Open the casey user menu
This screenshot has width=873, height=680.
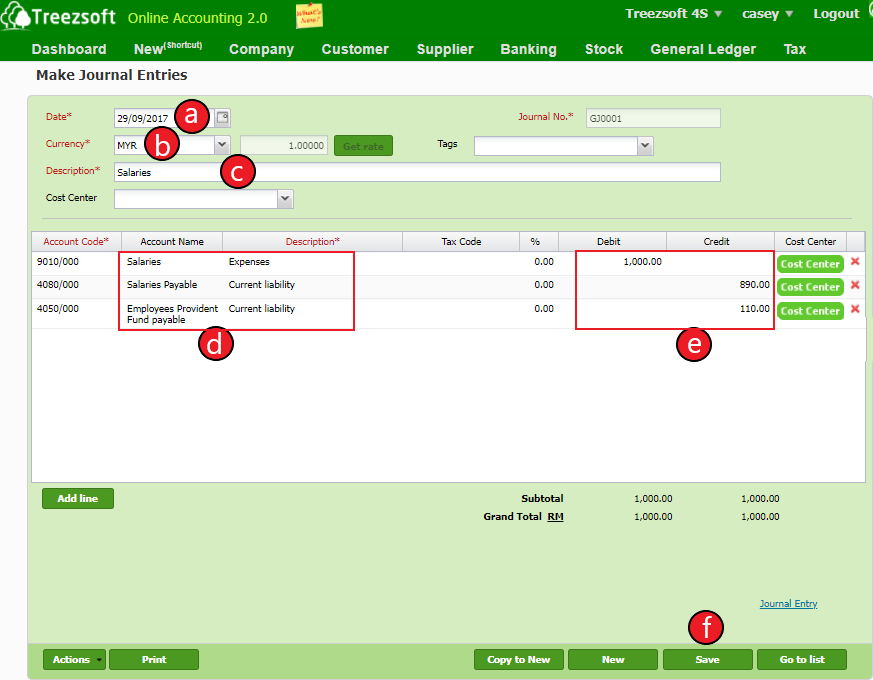tap(767, 14)
